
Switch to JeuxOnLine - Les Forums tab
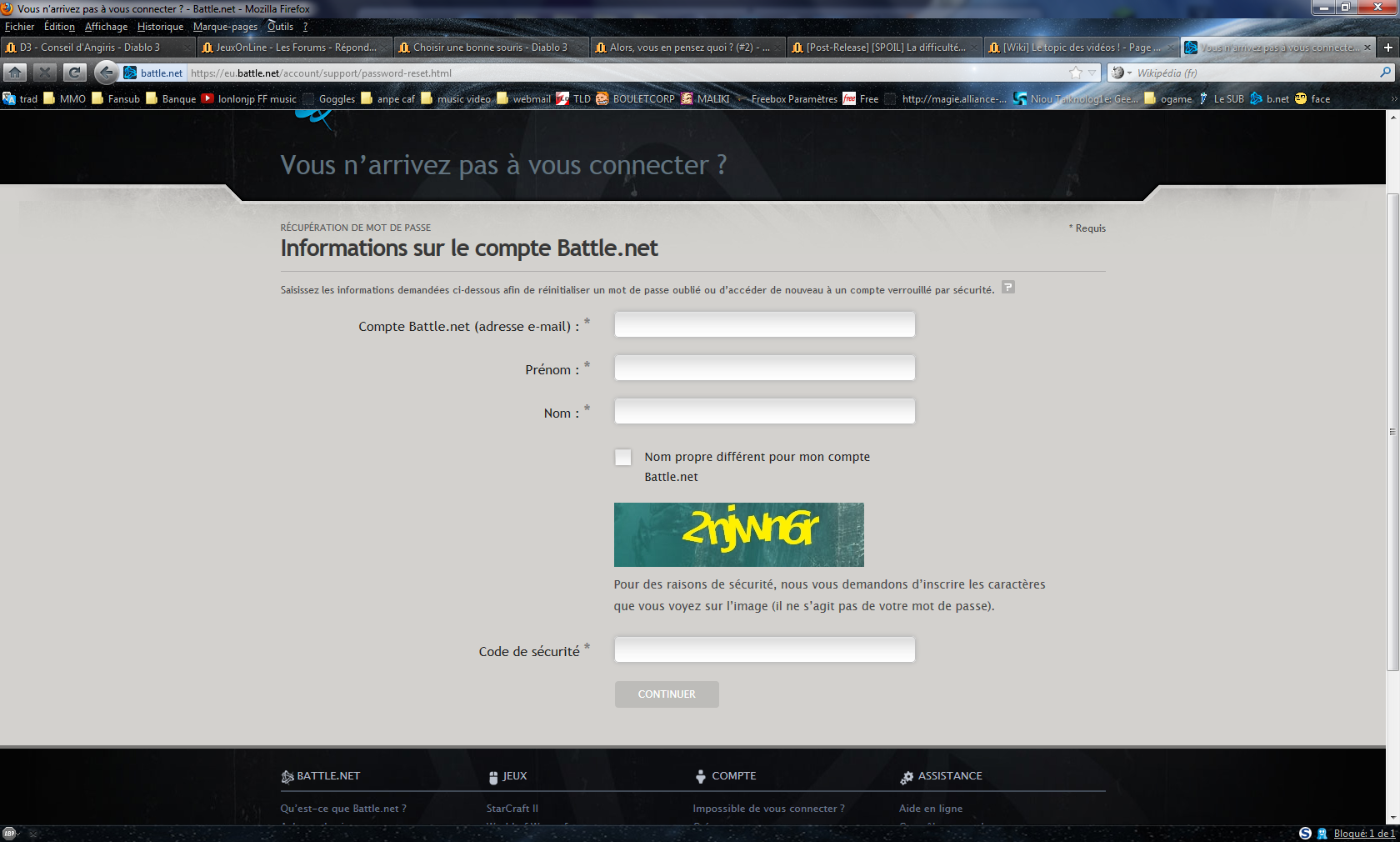click(294, 48)
